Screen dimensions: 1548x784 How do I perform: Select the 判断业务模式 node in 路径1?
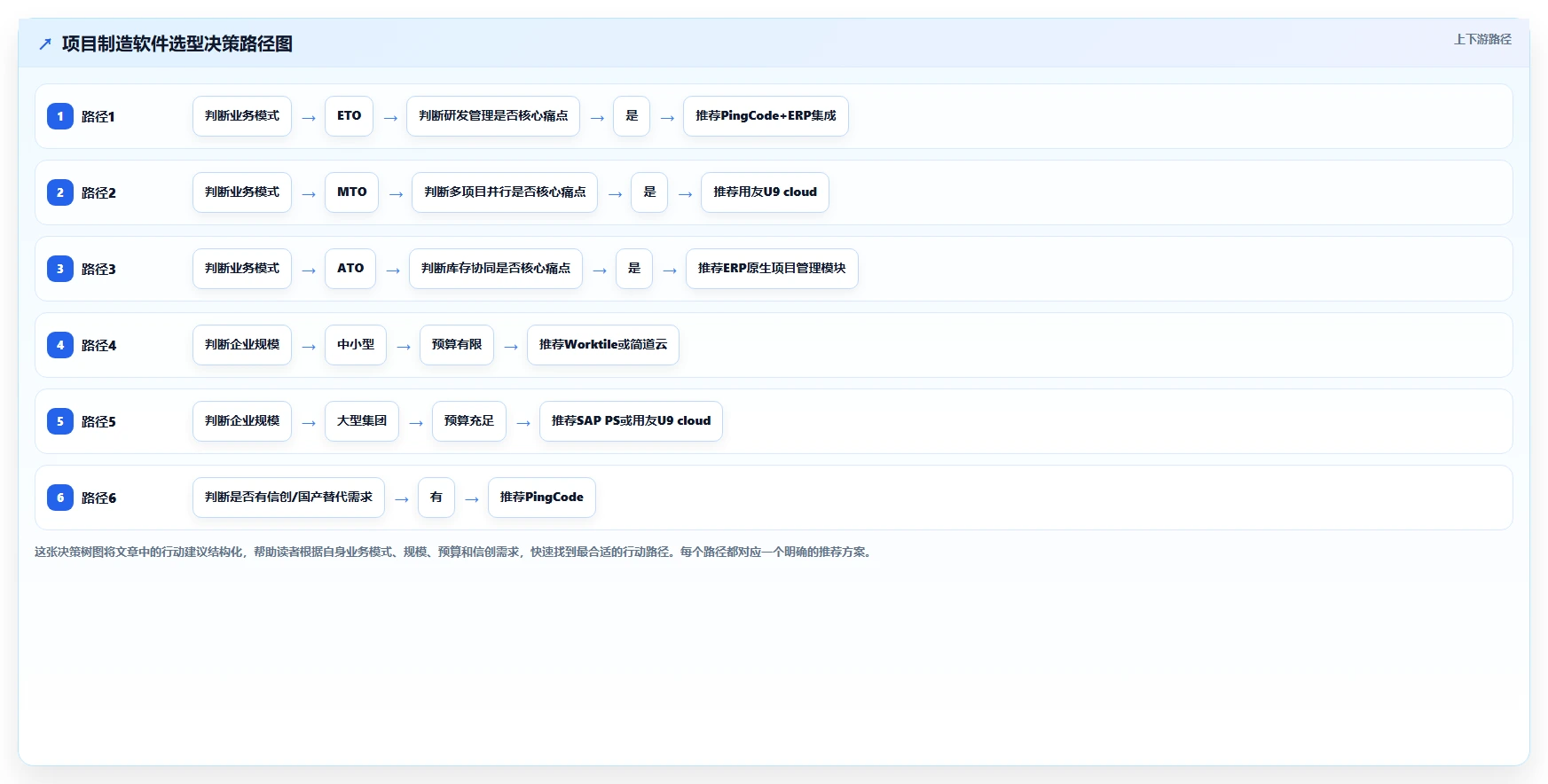242,116
